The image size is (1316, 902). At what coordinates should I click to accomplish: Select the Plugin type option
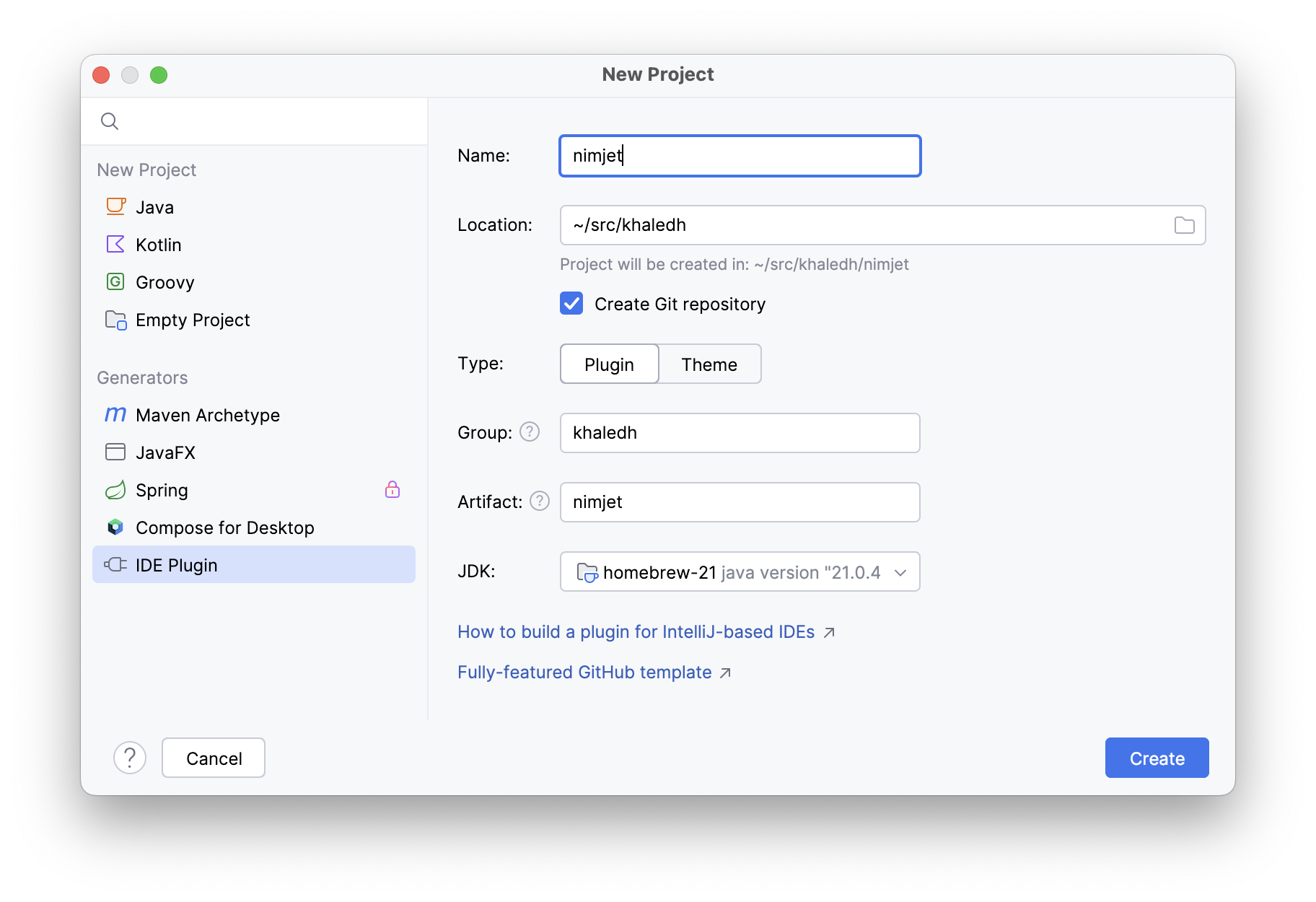pos(609,364)
